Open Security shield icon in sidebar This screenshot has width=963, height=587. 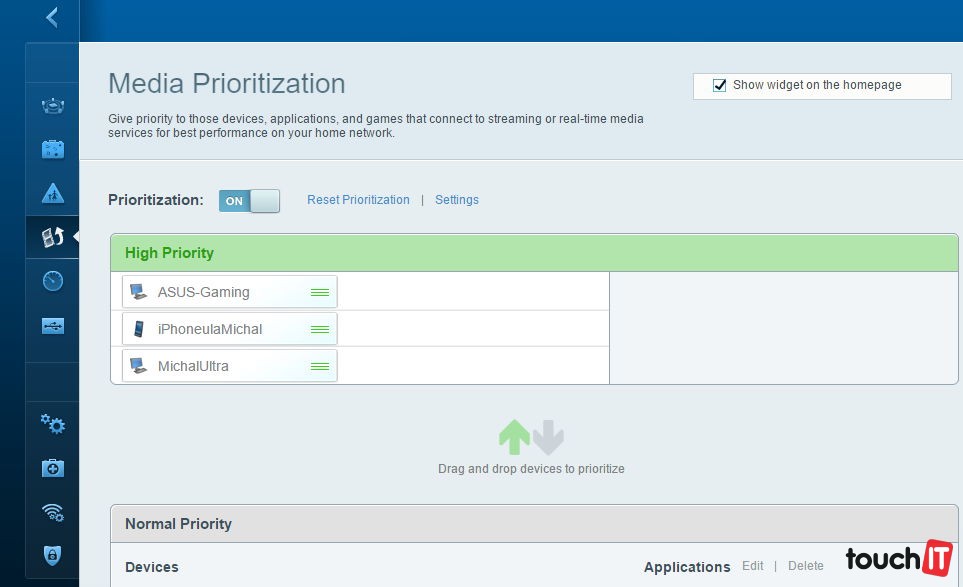[x=53, y=555]
